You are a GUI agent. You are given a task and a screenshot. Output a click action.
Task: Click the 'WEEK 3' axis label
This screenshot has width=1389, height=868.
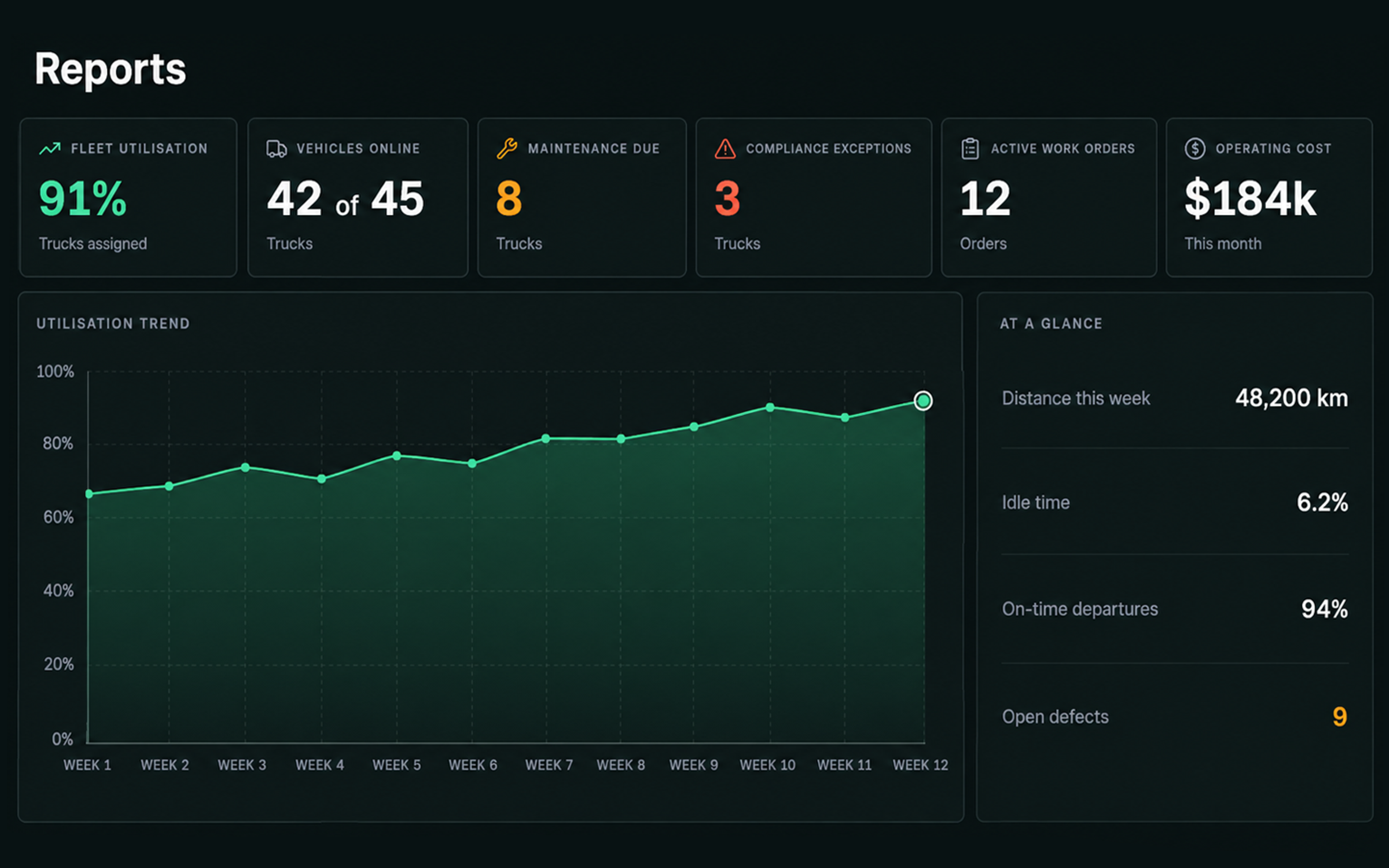point(242,765)
